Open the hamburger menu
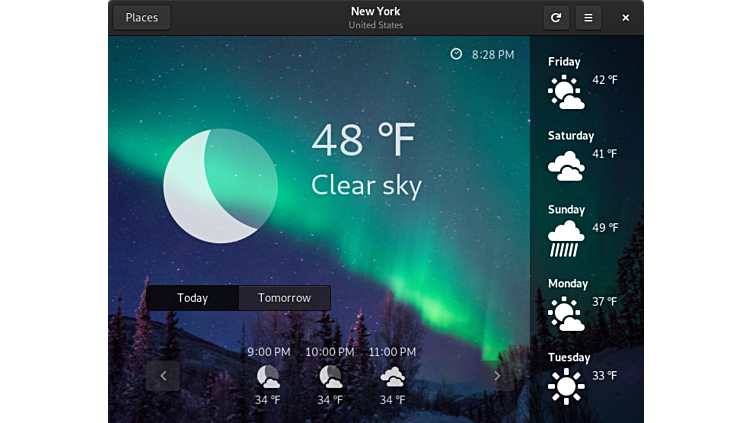Viewport: 752px width, 423px height. click(588, 18)
